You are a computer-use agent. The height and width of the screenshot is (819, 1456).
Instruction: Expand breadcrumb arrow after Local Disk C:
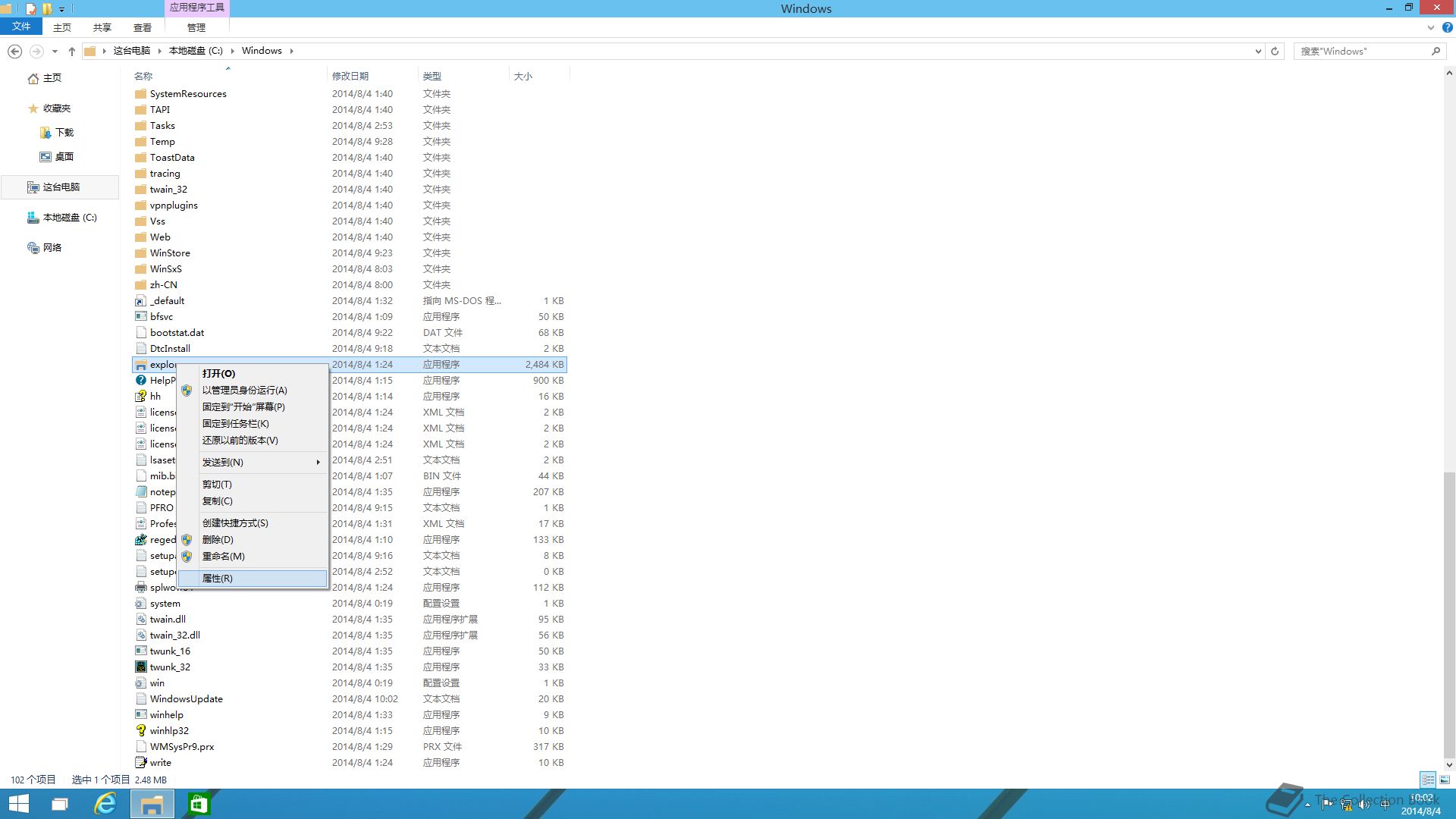point(232,51)
